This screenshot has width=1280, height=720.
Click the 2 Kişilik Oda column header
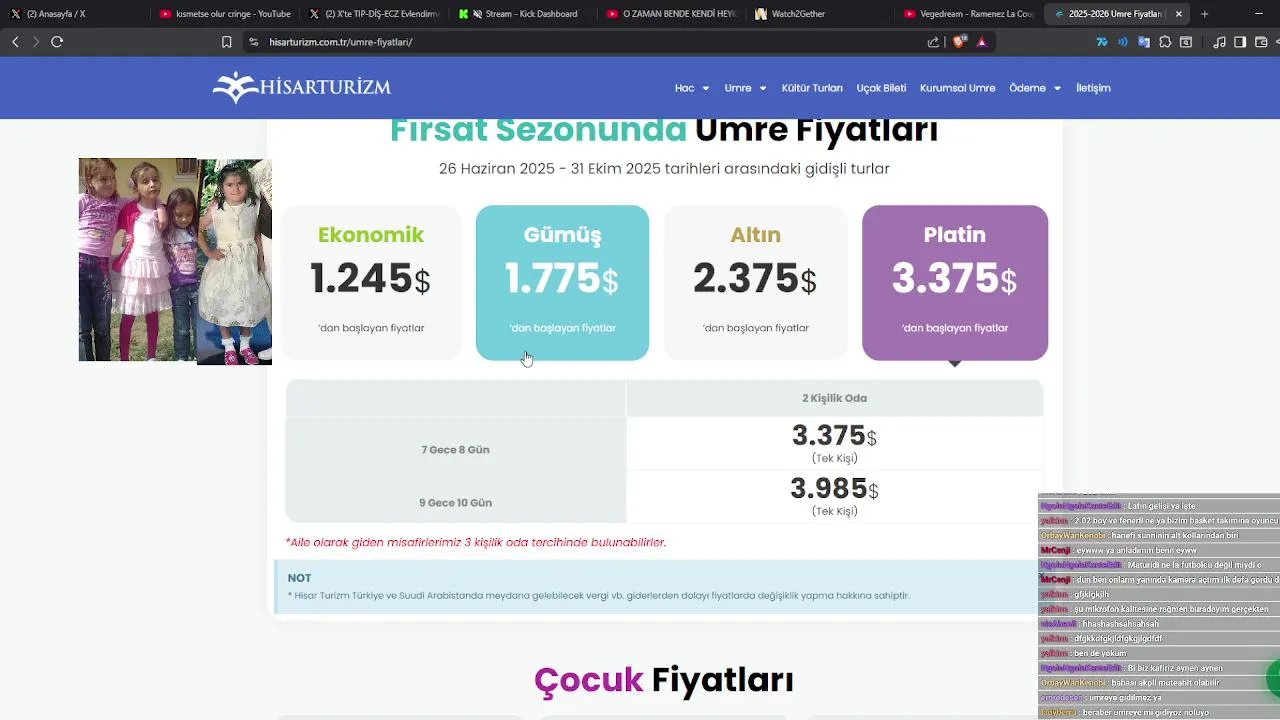coord(834,398)
